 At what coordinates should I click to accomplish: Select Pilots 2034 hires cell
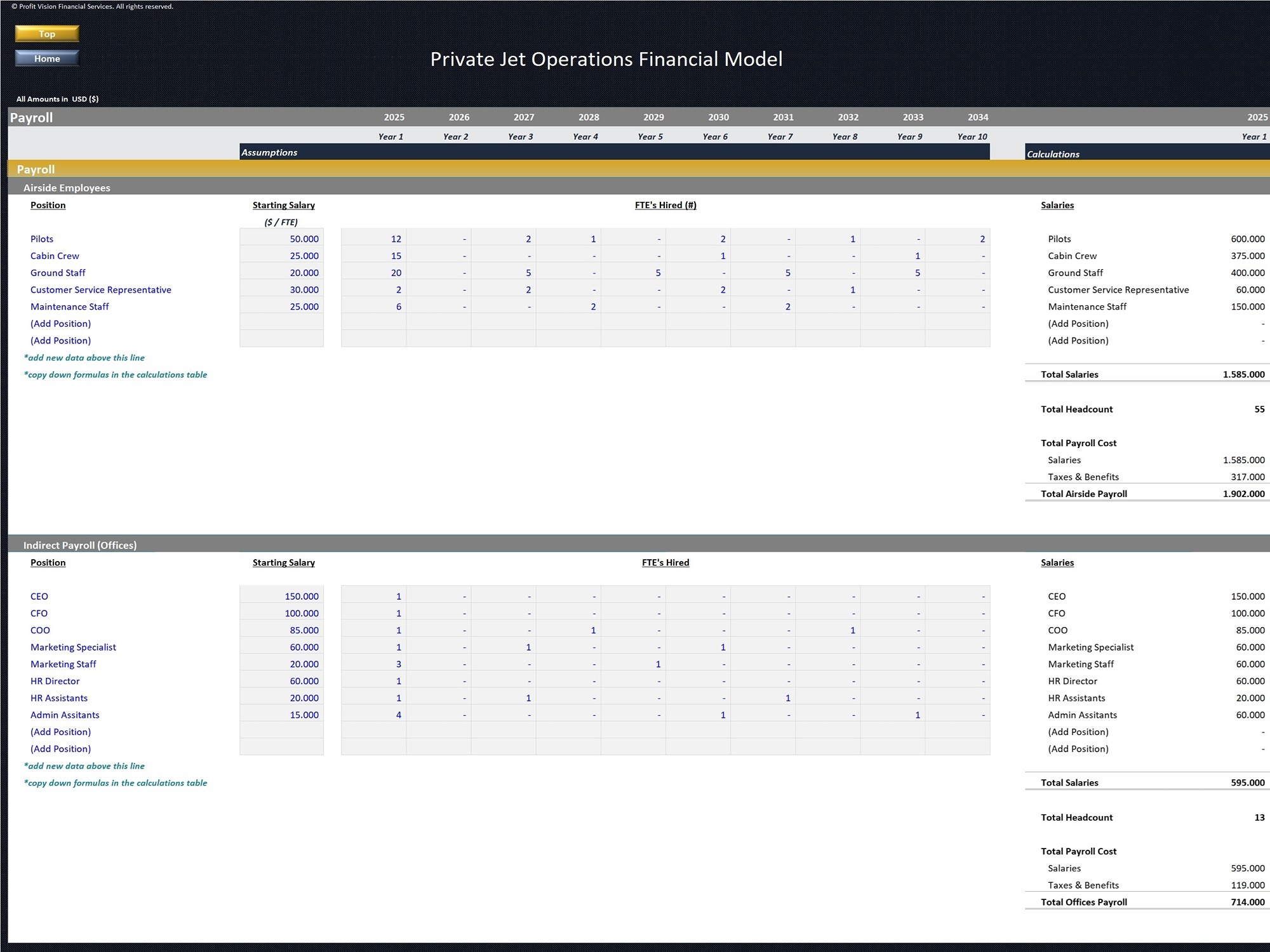tap(958, 239)
